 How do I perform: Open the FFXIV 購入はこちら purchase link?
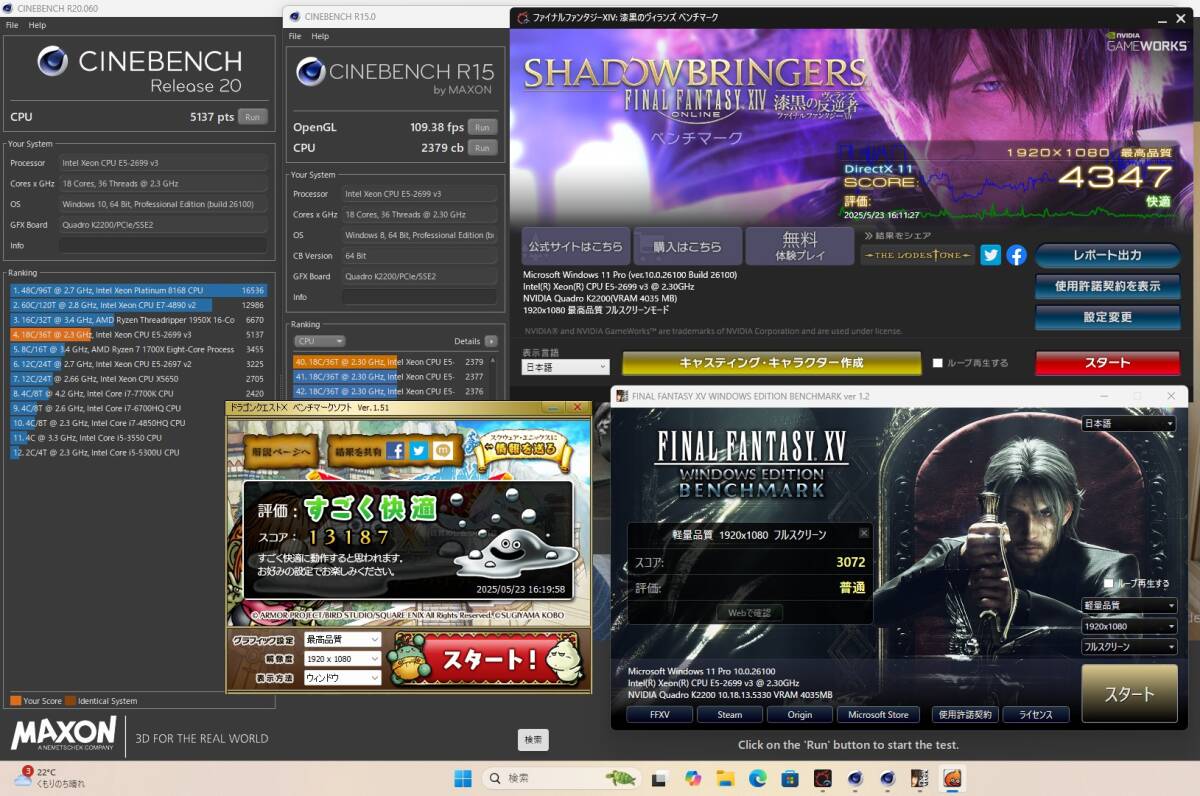(x=687, y=246)
